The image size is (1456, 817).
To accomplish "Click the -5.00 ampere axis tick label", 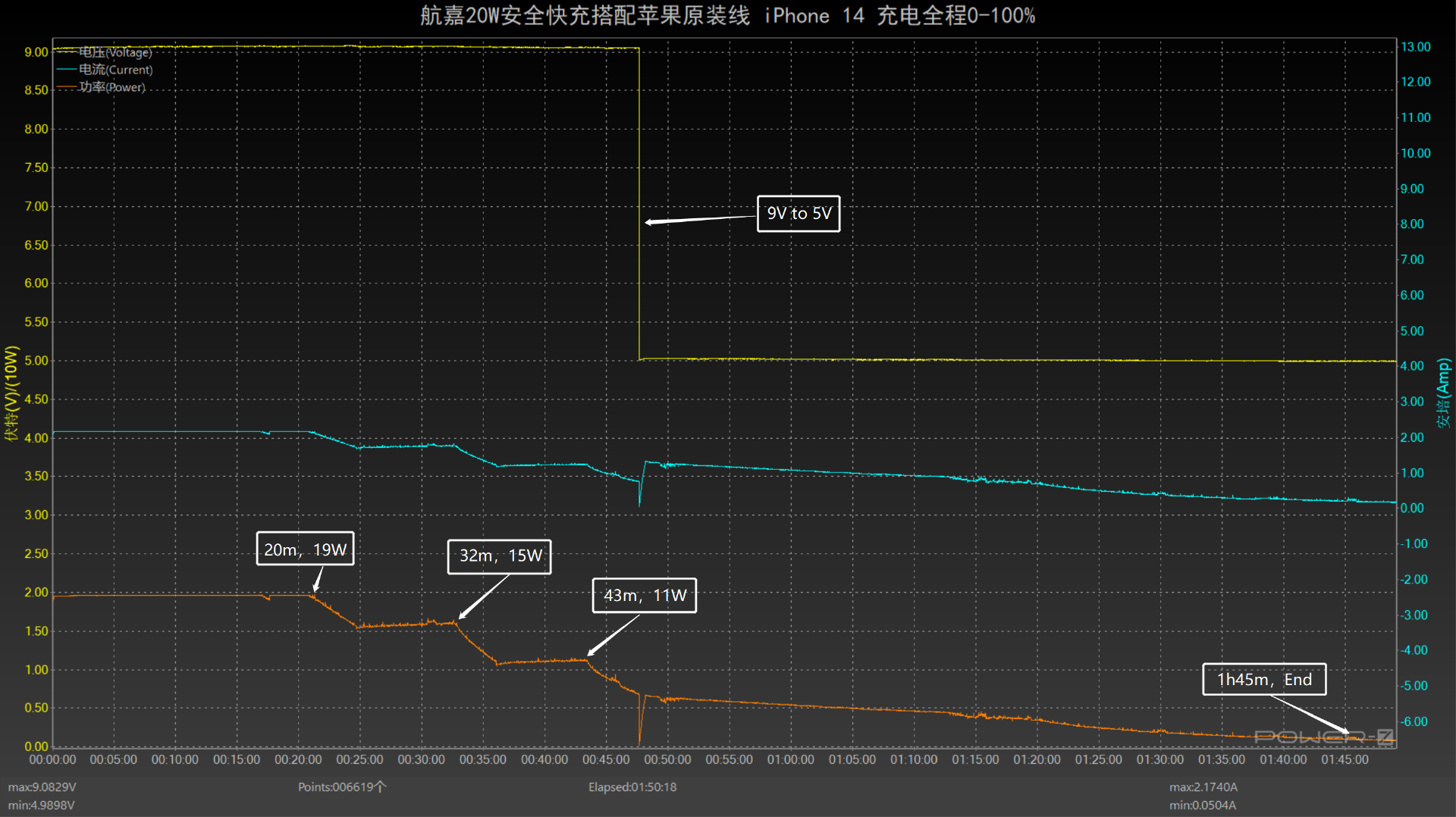I will 1414,686.
